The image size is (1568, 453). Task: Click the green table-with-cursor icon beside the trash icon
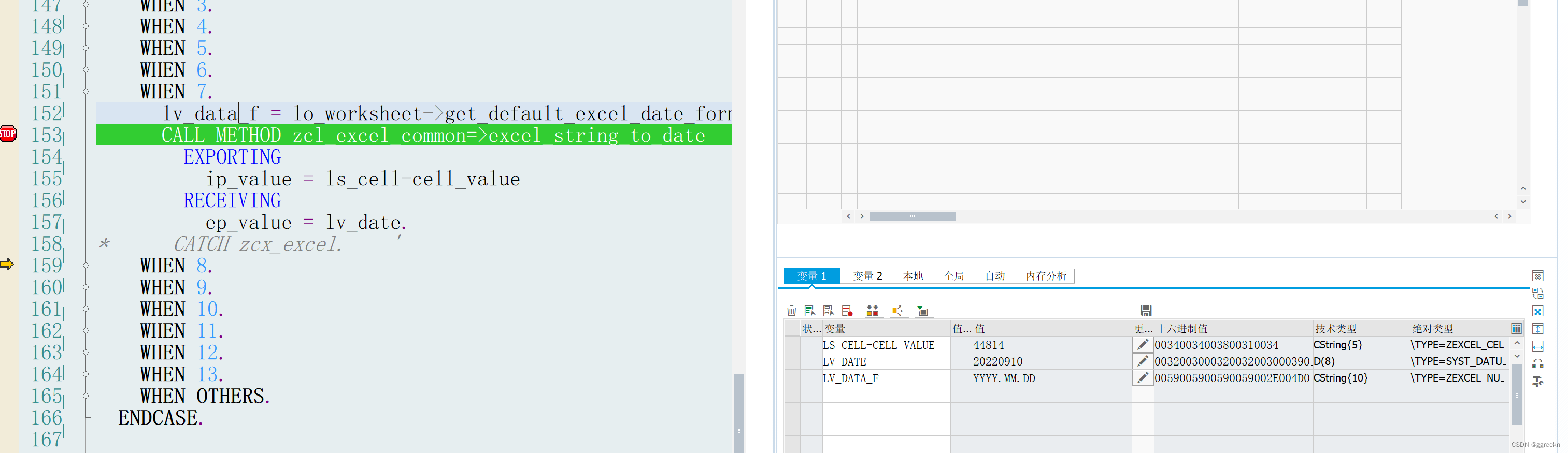[x=809, y=311]
